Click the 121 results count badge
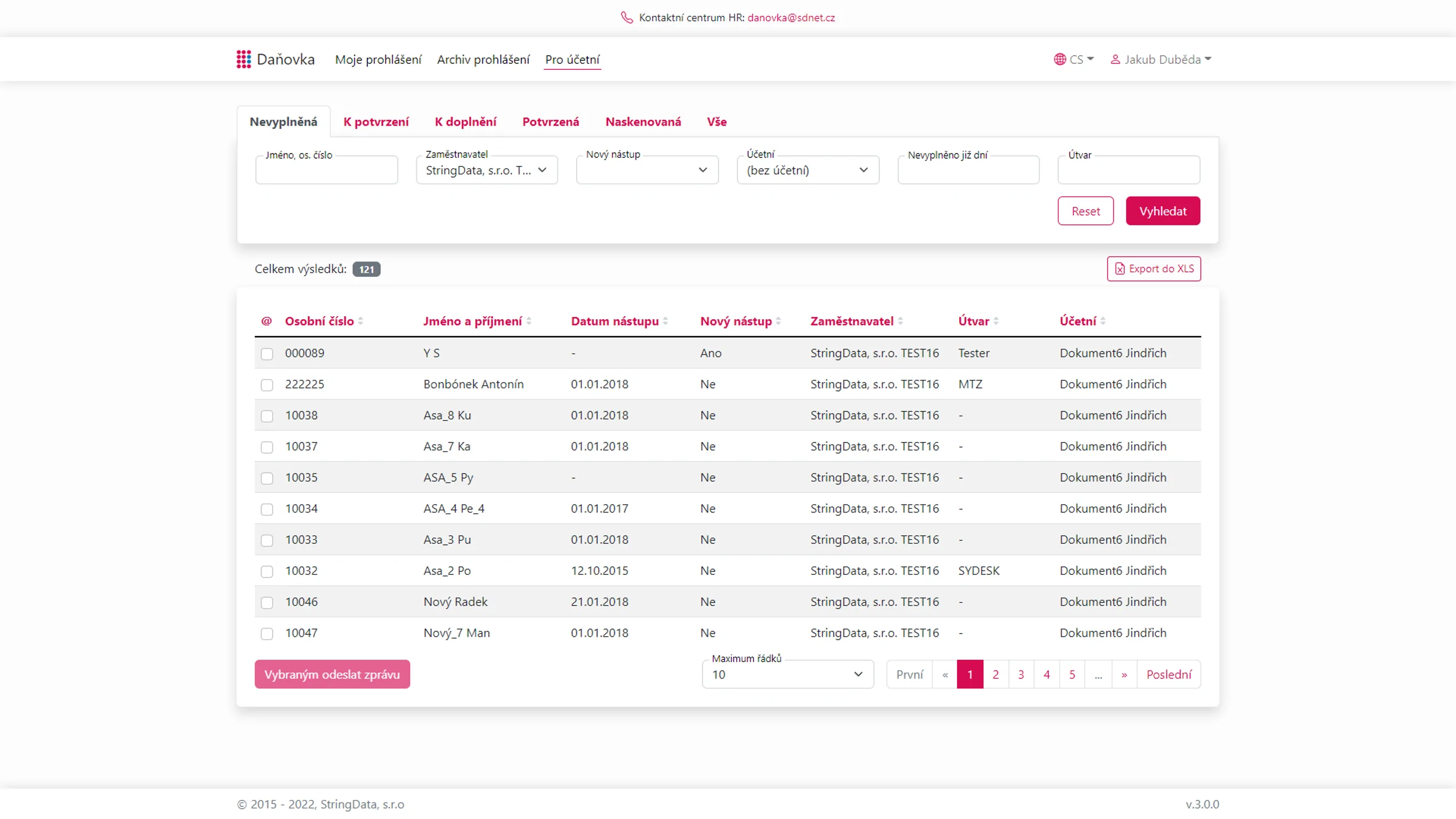Image resolution: width=1456 pixels, height=819 pixels. (x=366, y=269)
